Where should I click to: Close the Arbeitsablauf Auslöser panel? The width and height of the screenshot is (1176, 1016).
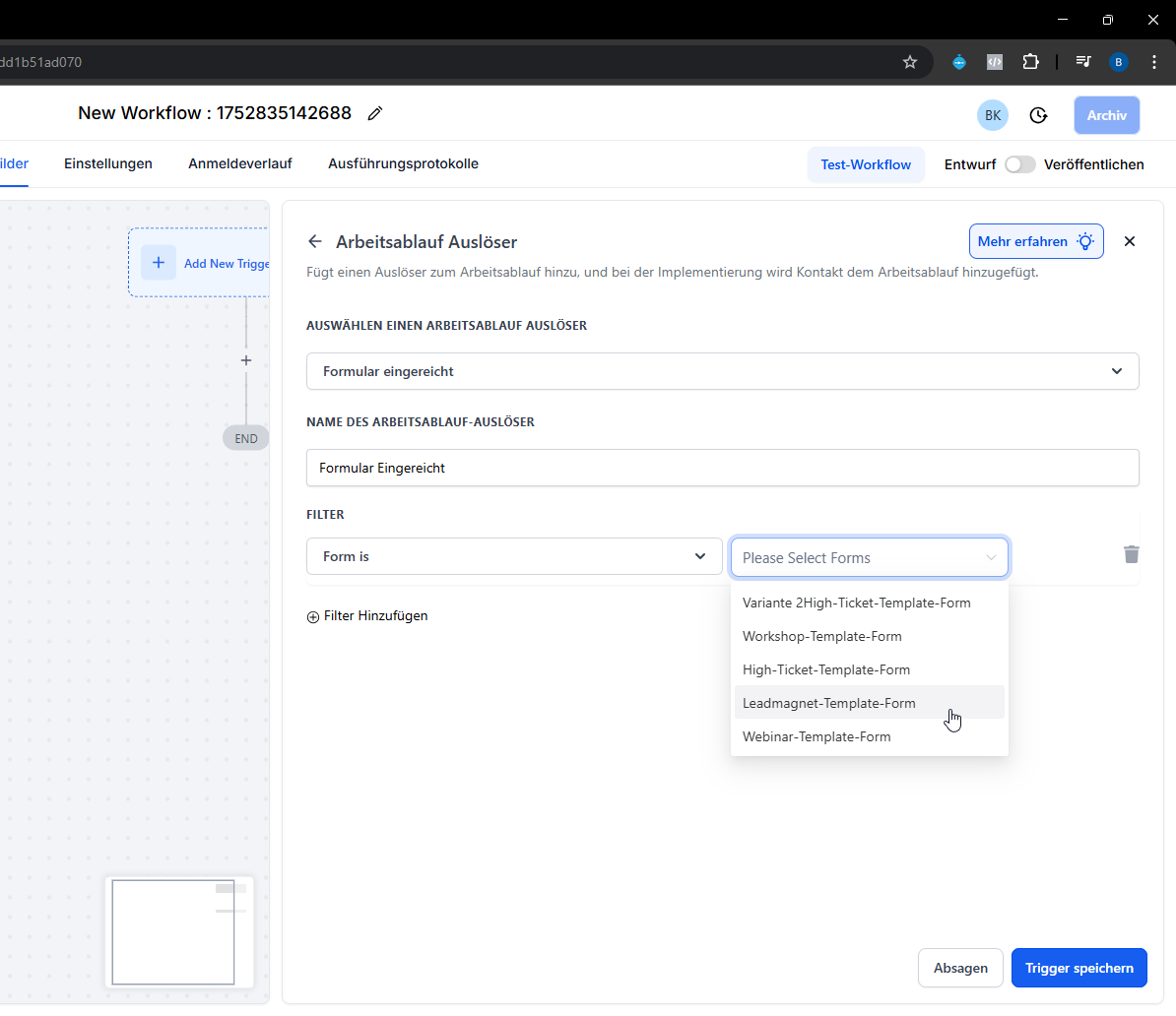click(1130, 241)
